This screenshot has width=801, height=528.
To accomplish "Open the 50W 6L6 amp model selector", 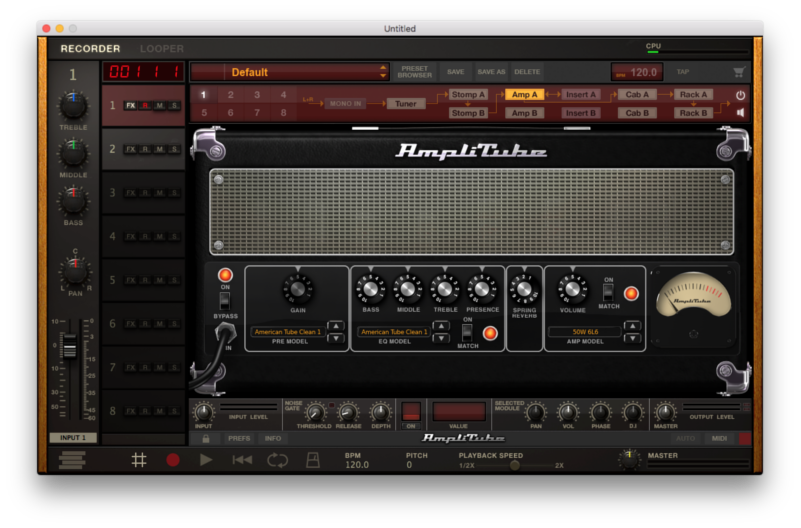I will point(585,332).
